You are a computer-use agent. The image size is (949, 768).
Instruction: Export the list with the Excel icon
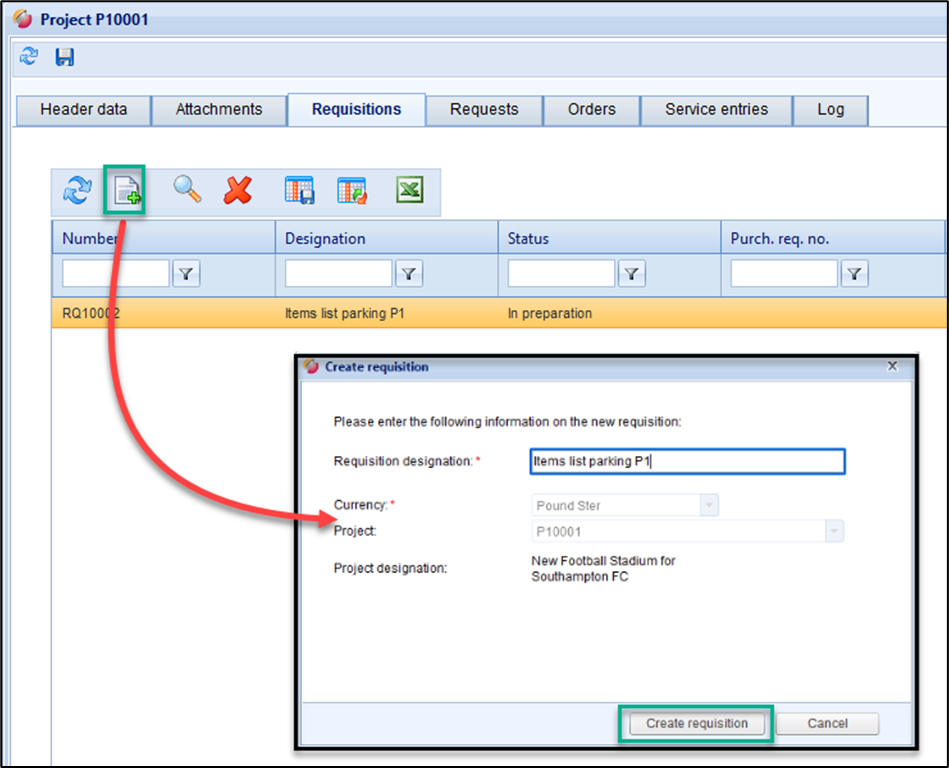(410, 189)
